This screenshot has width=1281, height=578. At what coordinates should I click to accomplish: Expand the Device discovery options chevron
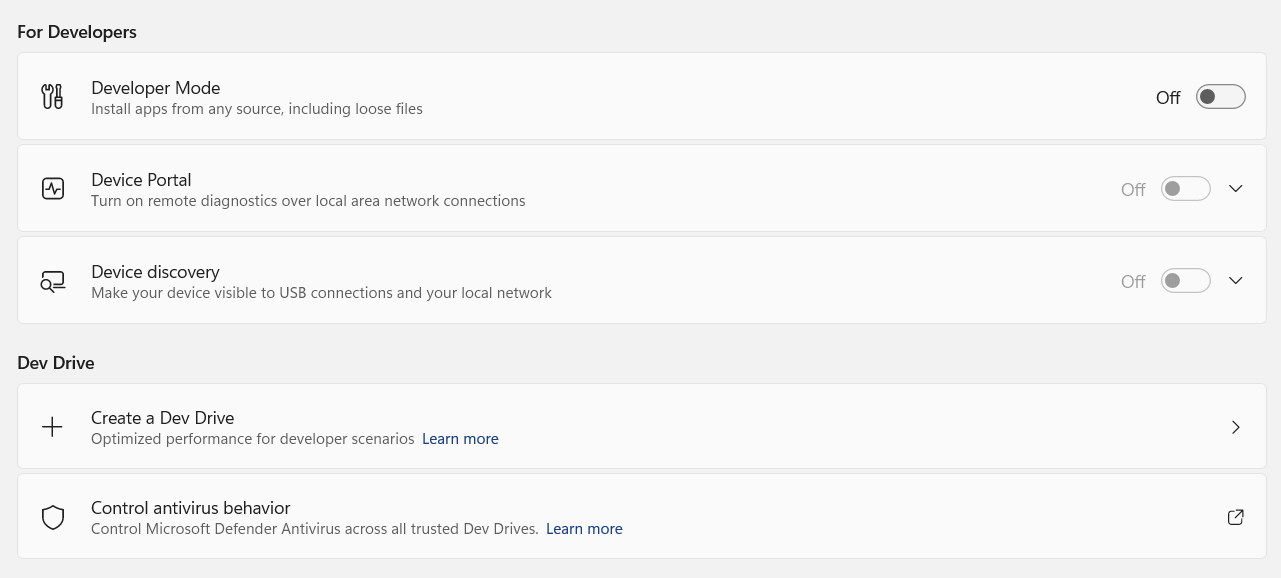pyautogui.click(x=1235, y=281)
